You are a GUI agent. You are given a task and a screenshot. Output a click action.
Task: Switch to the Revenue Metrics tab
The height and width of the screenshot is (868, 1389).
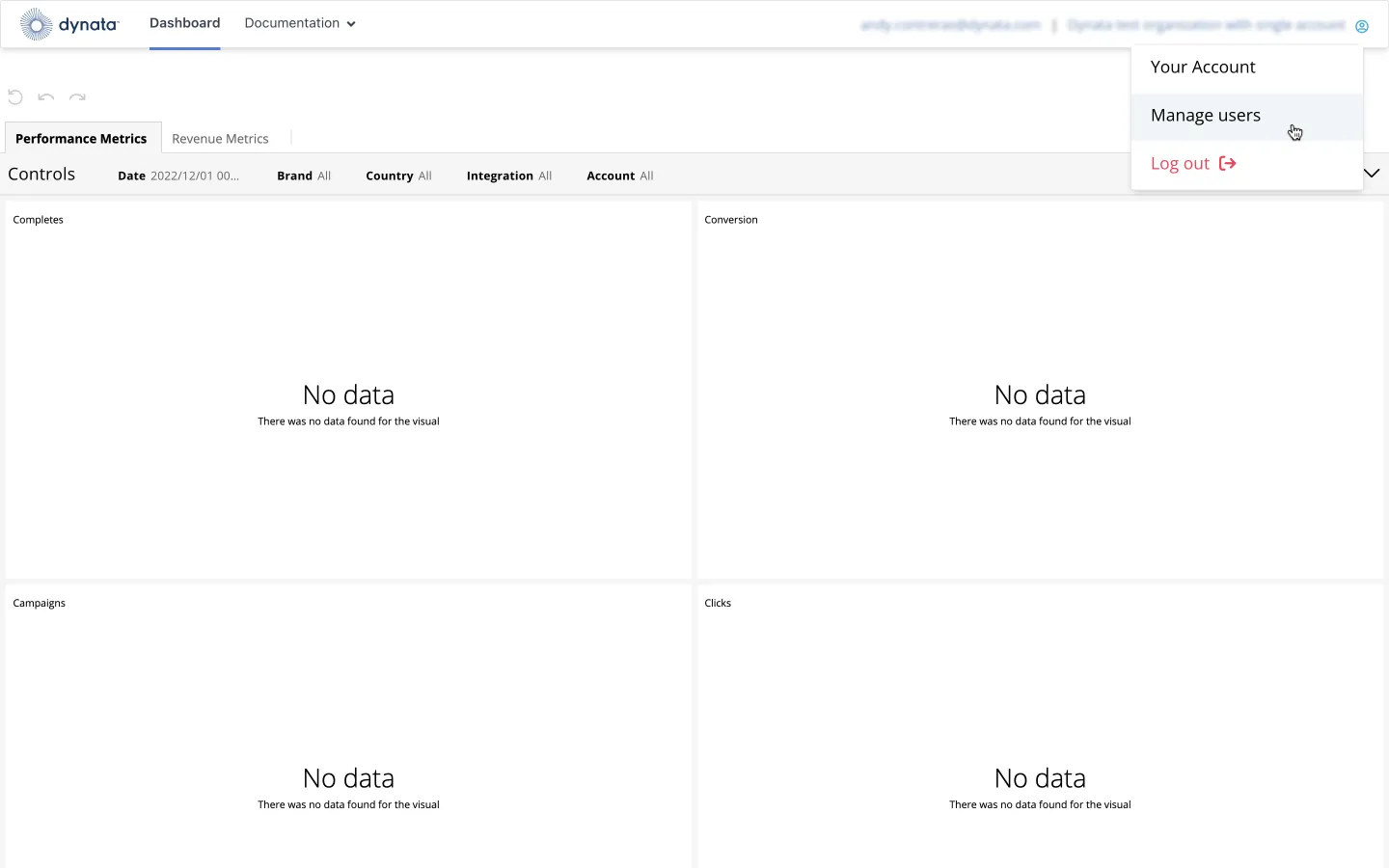point(220,139)
